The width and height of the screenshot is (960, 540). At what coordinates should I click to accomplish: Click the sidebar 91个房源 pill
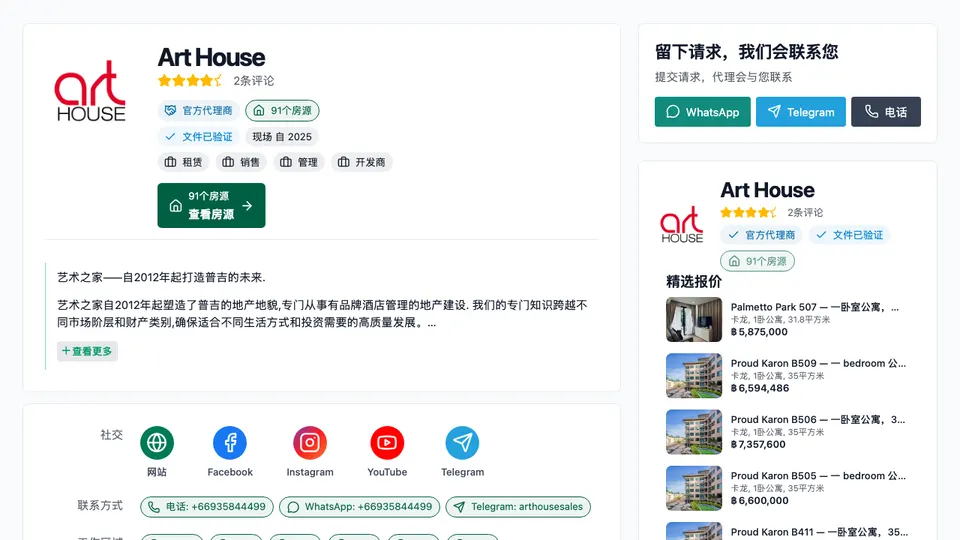click(x=757, y=261)
